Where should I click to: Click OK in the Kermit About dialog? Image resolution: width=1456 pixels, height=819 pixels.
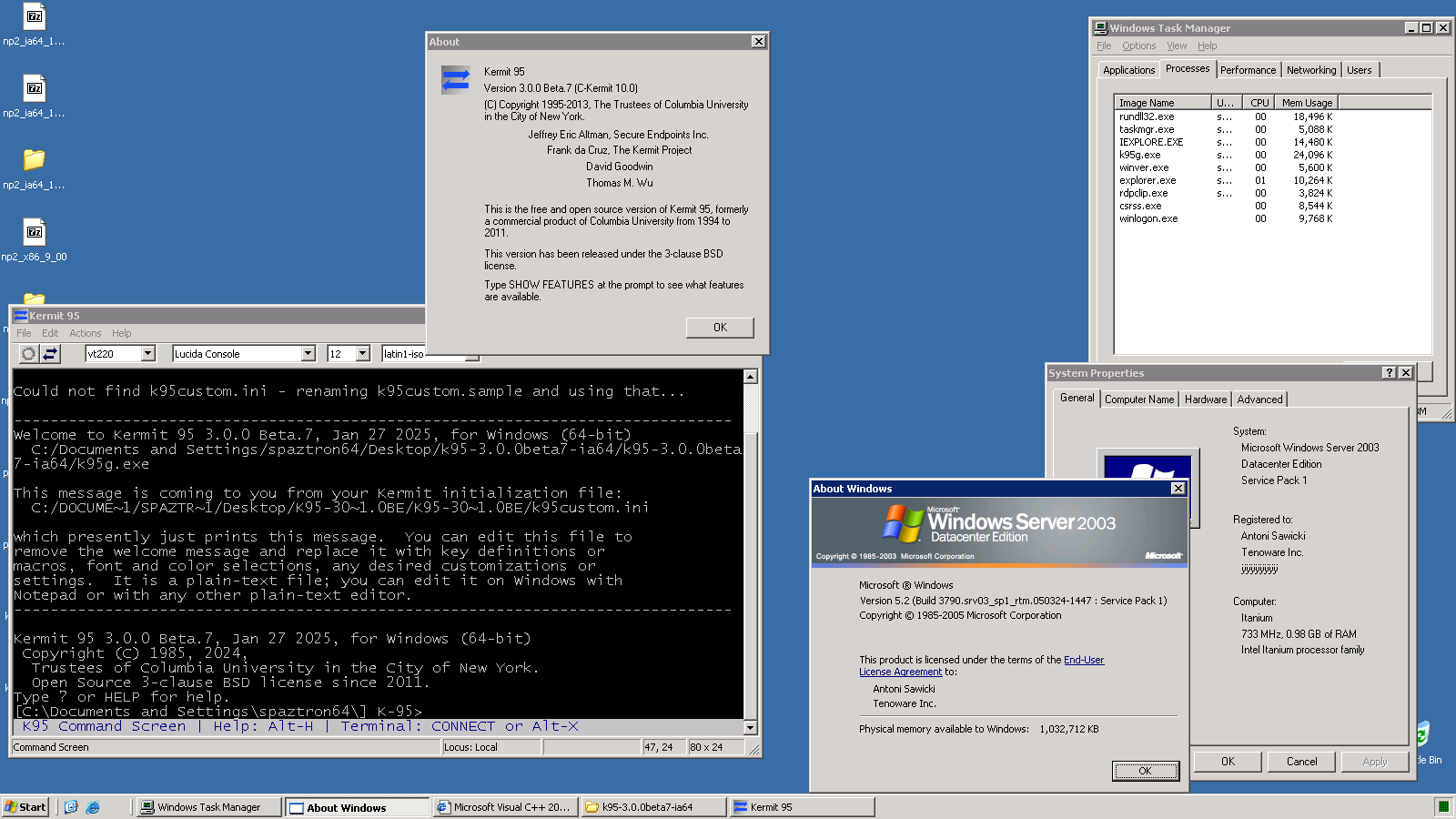720,328
